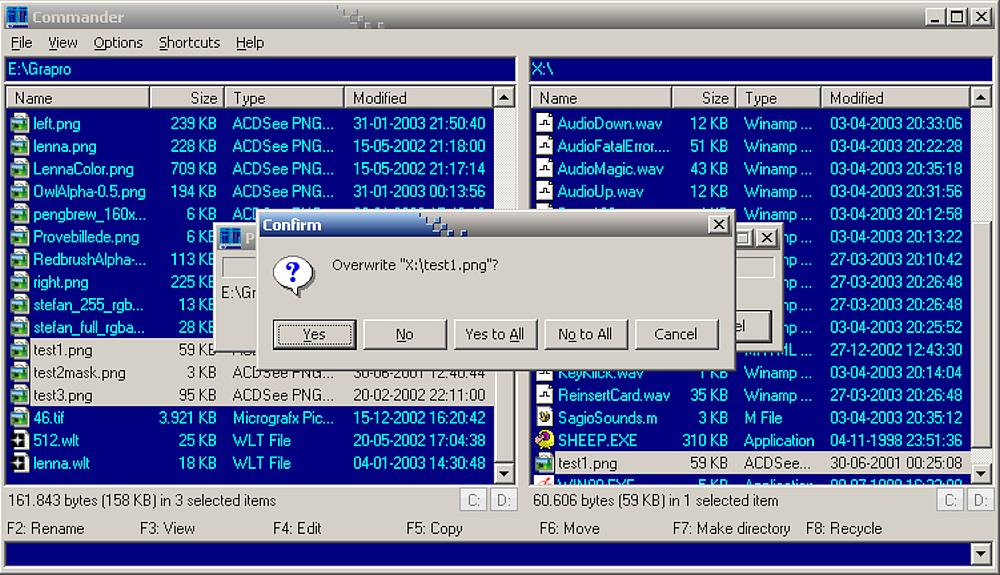Click left panel scrollbar down arrow
This screenshot has height=575, width=1000.
pyautogui.click(x=504, y=473)
